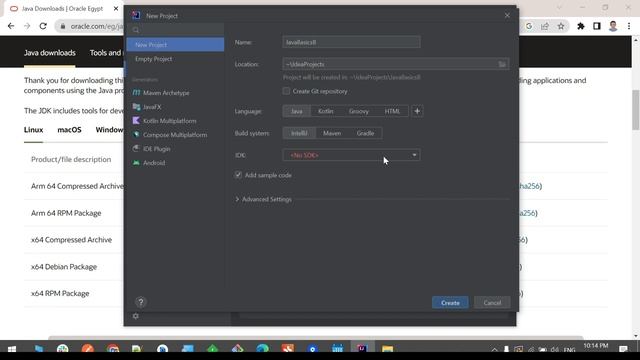This screenshot has height=360, width=640.
Task: Go back in Chrome browser
Action: click(11, 26)
